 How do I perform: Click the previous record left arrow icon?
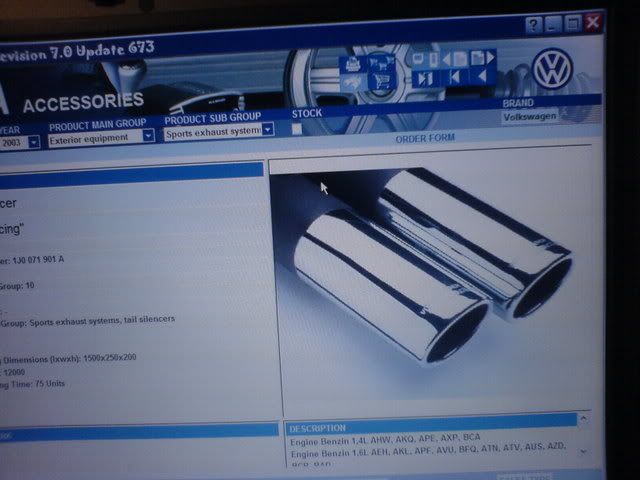pos(481,77)
